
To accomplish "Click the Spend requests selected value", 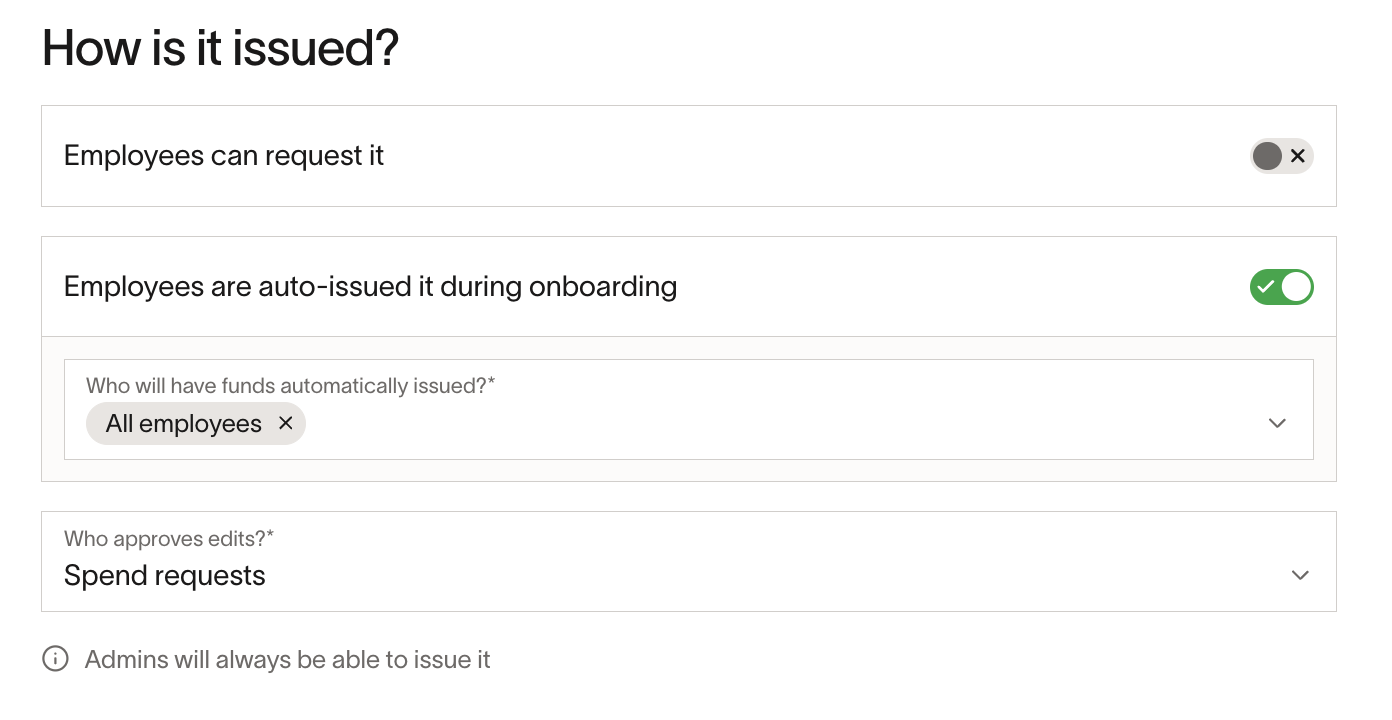I will [x=165, y=576].
